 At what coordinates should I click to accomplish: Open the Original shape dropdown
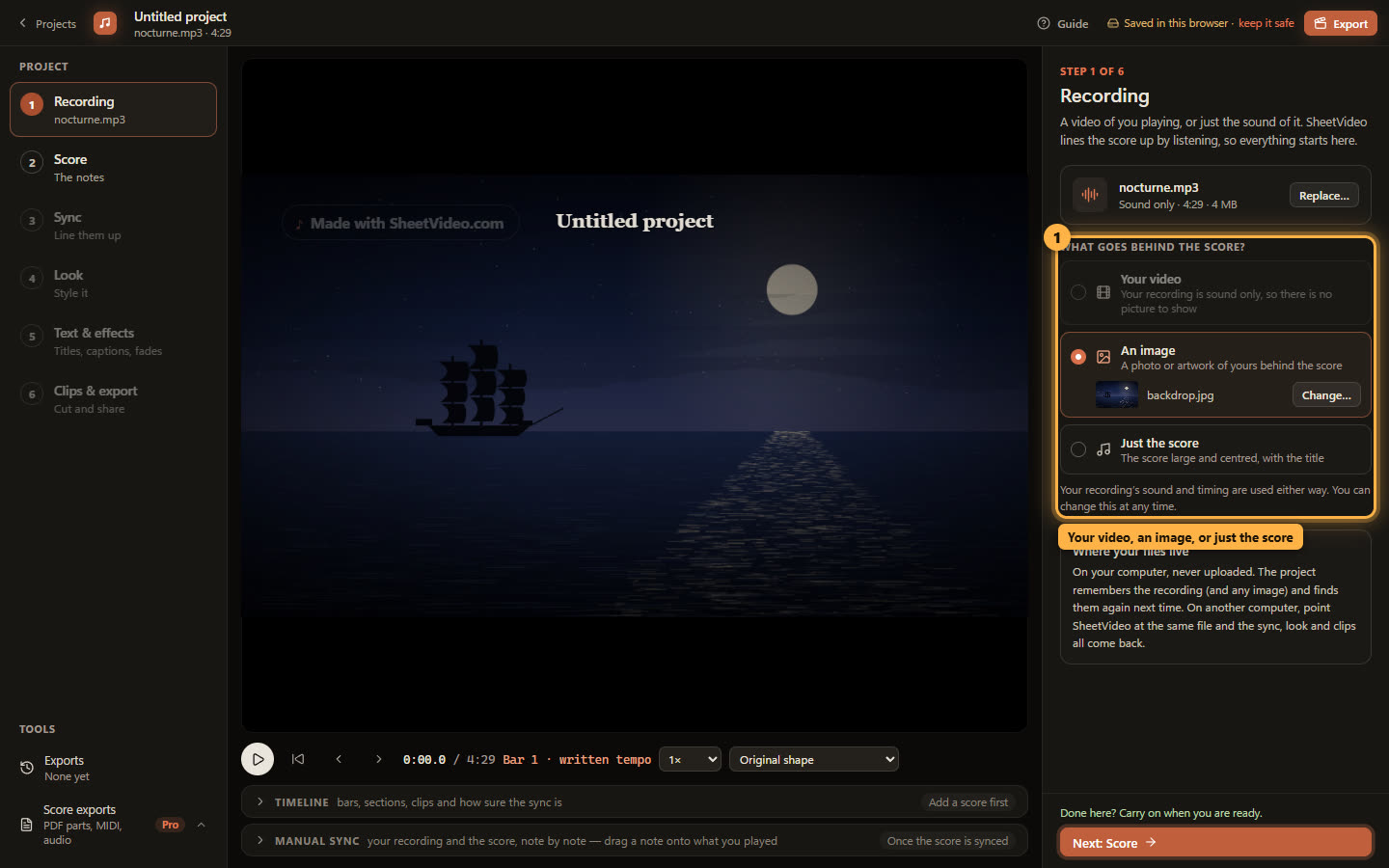click(x=814, y=759)
